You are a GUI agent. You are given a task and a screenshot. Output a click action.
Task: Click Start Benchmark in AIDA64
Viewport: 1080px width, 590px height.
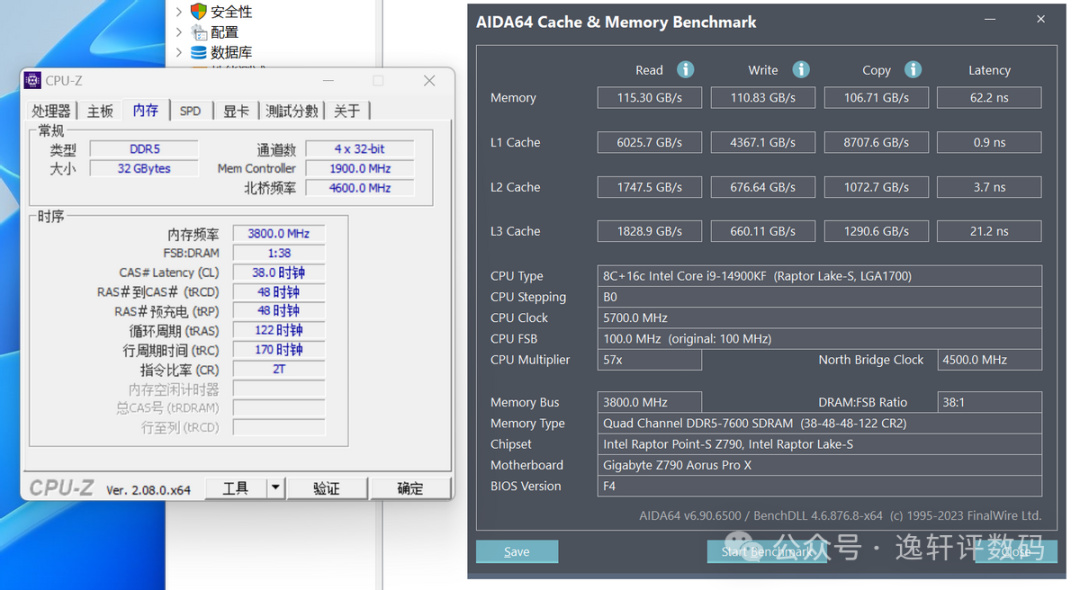(x=767, y=551)
